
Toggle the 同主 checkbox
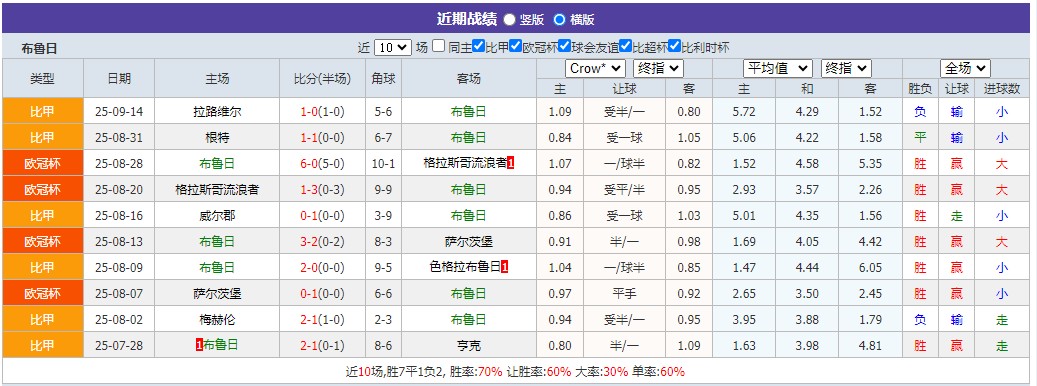[x=438, y=46]
